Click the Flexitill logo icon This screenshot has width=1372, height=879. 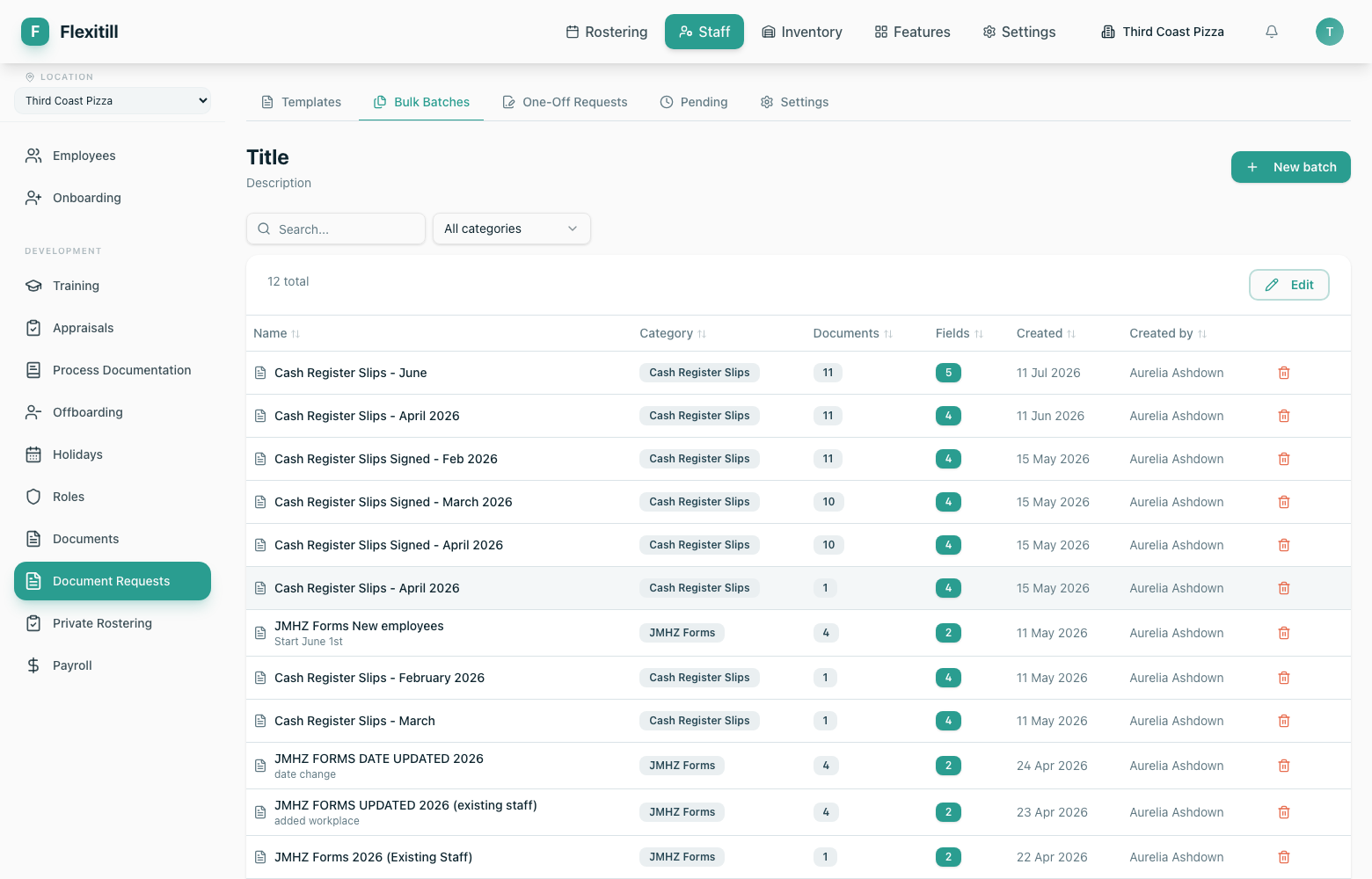click(35, 32)
